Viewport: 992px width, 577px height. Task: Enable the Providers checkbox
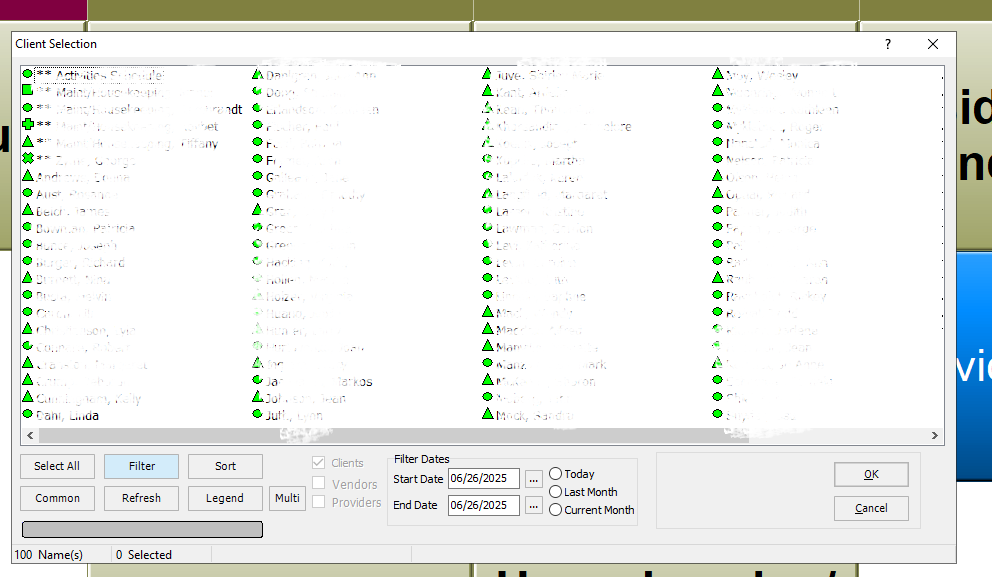click(x=318, y=502)
